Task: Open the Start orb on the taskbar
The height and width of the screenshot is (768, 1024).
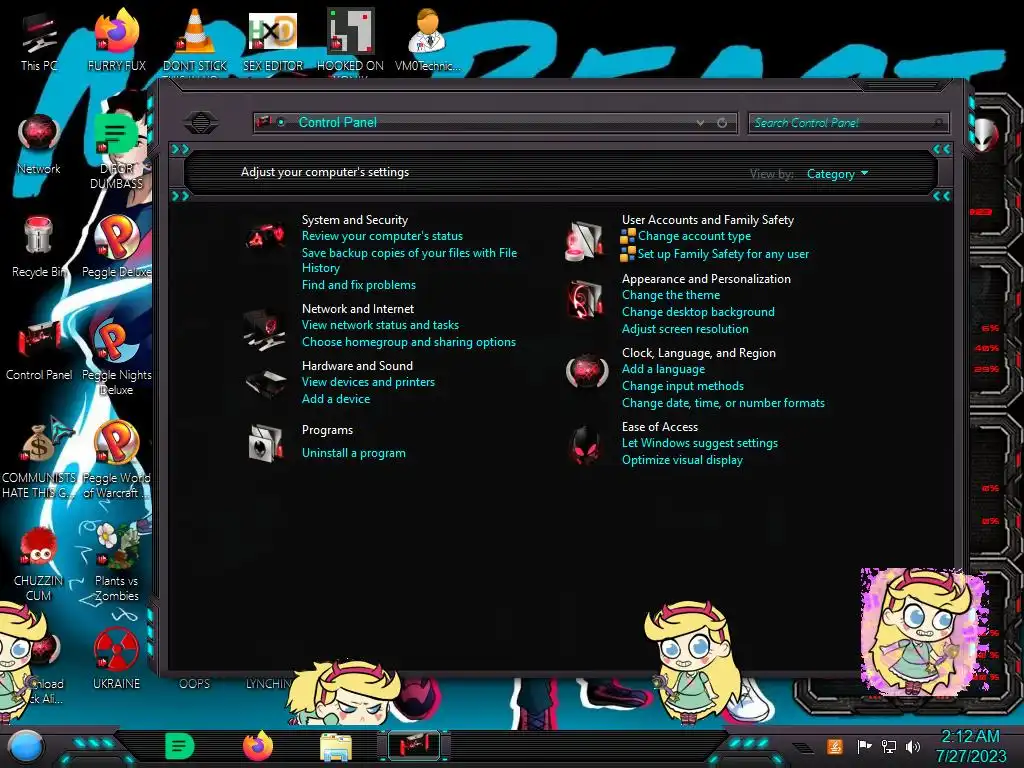Action: (x=26, y=746)
